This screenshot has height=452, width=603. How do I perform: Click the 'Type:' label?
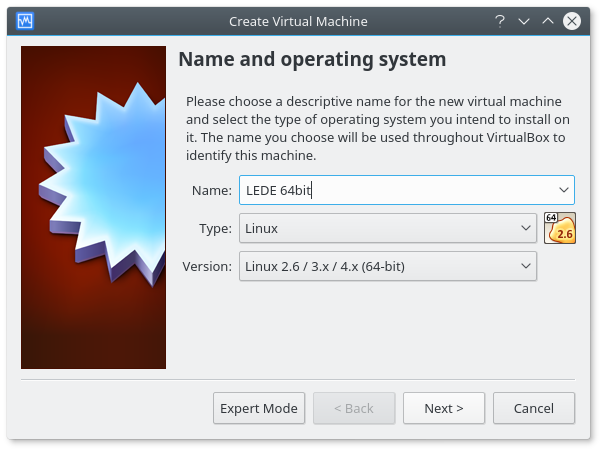click(x=215, y=229)
